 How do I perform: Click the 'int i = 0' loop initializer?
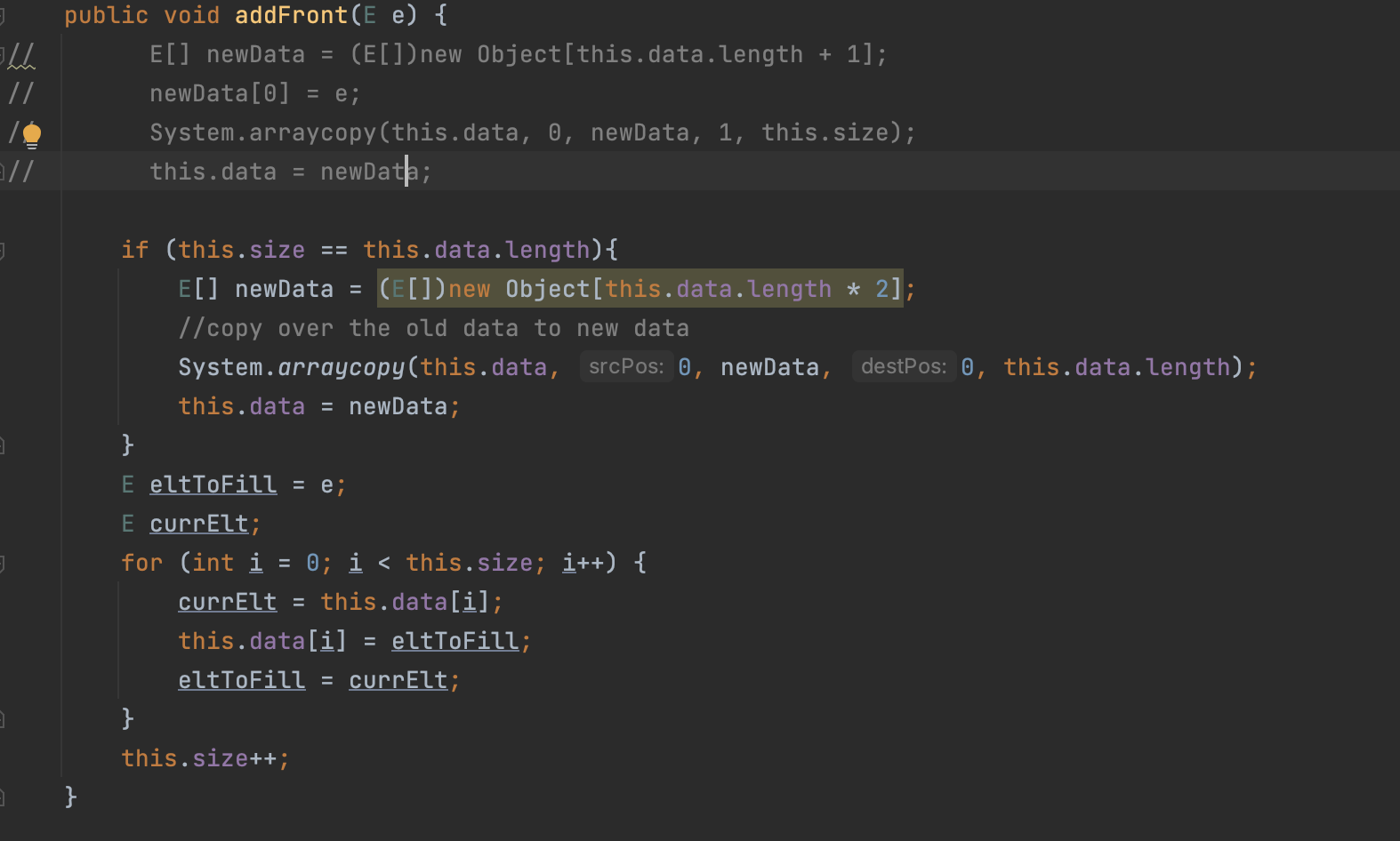tap(256, 563)
